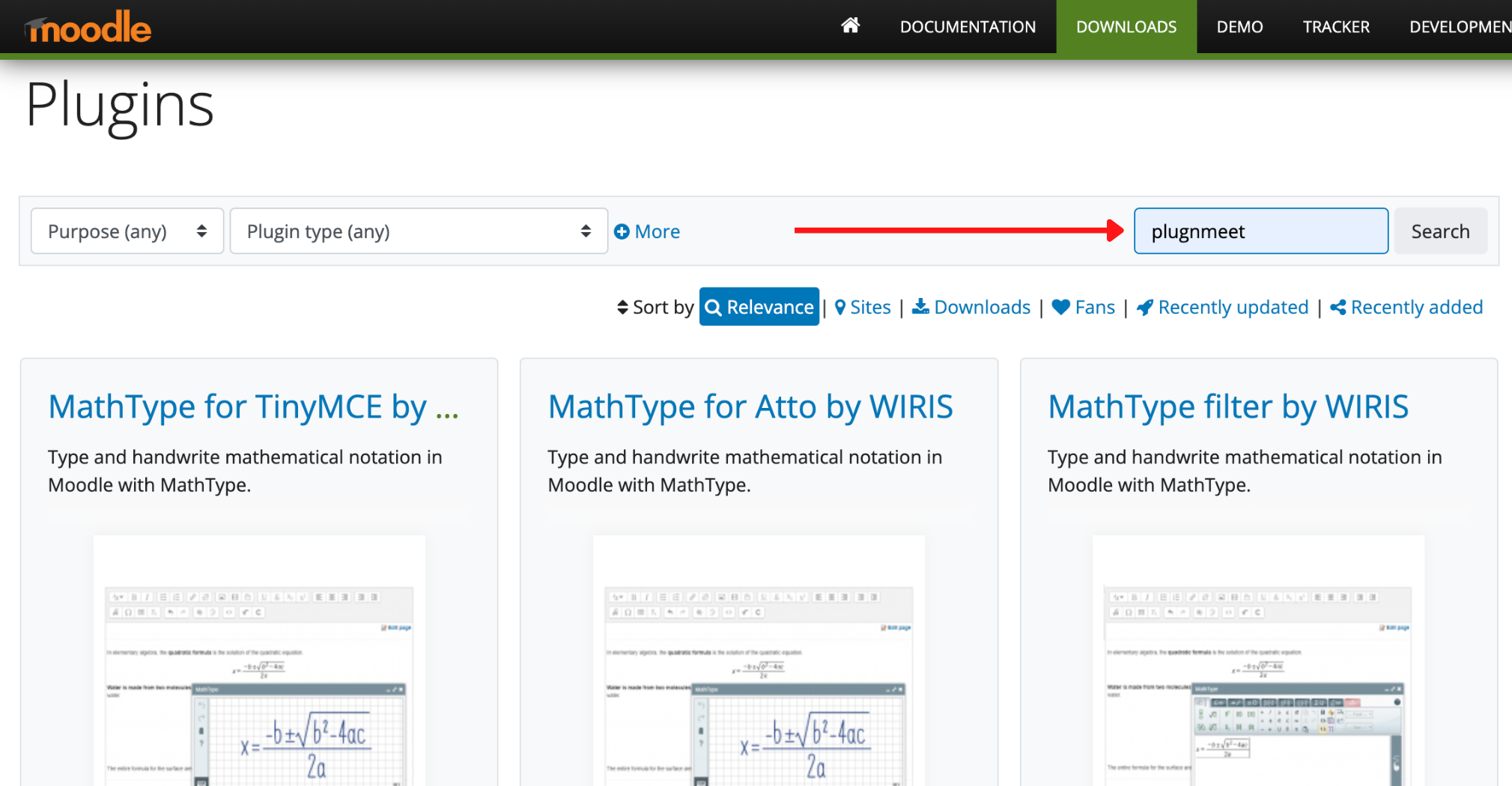Sort results by Relevance
Image resolution: width=1512 pixels, height=786 pixels.
coord(759,307)
